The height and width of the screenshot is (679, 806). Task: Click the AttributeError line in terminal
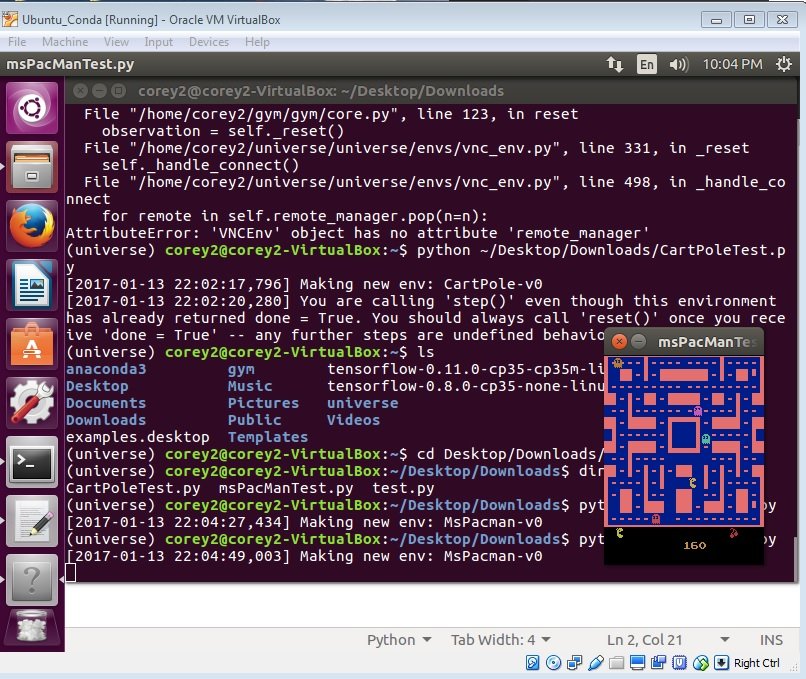tap(357, 233)
